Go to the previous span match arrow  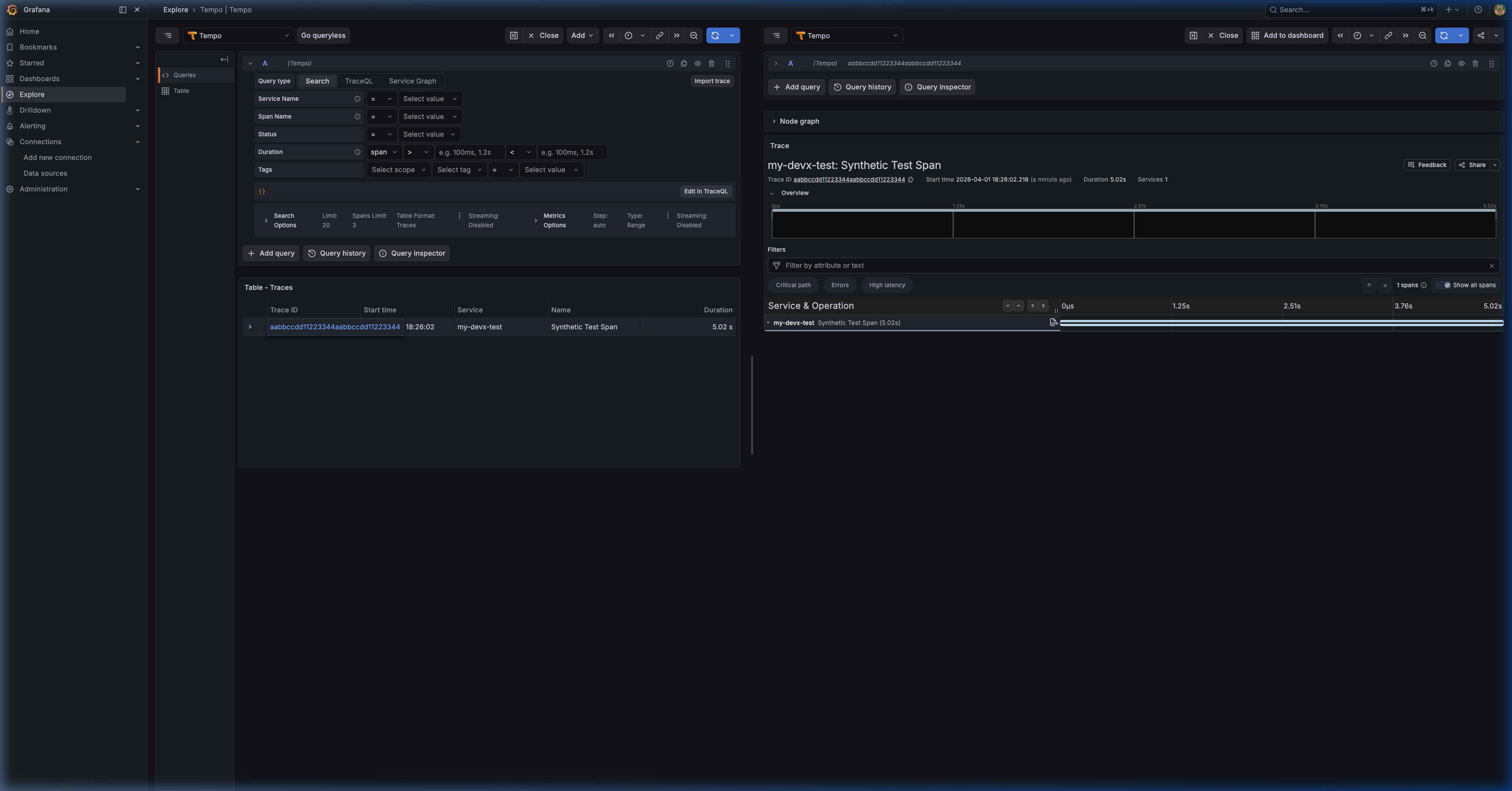pyautogui.click(x=1369, y=285)
